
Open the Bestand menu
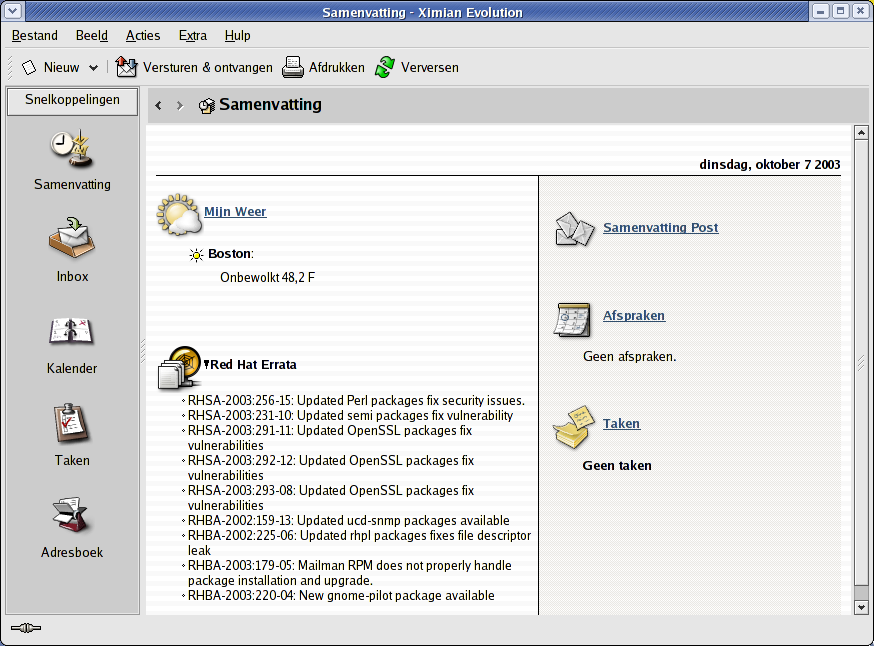[x=35, y=36]
